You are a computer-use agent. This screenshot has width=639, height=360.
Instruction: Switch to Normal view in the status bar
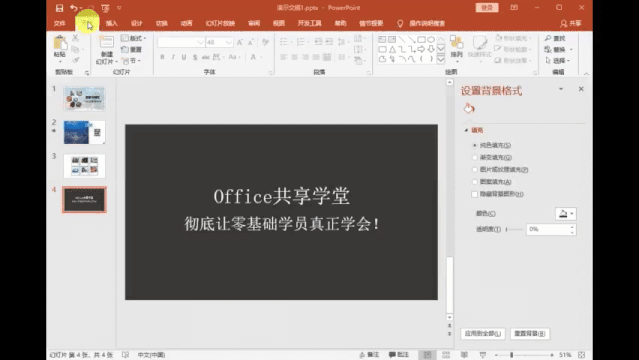[x=427, y=355]
